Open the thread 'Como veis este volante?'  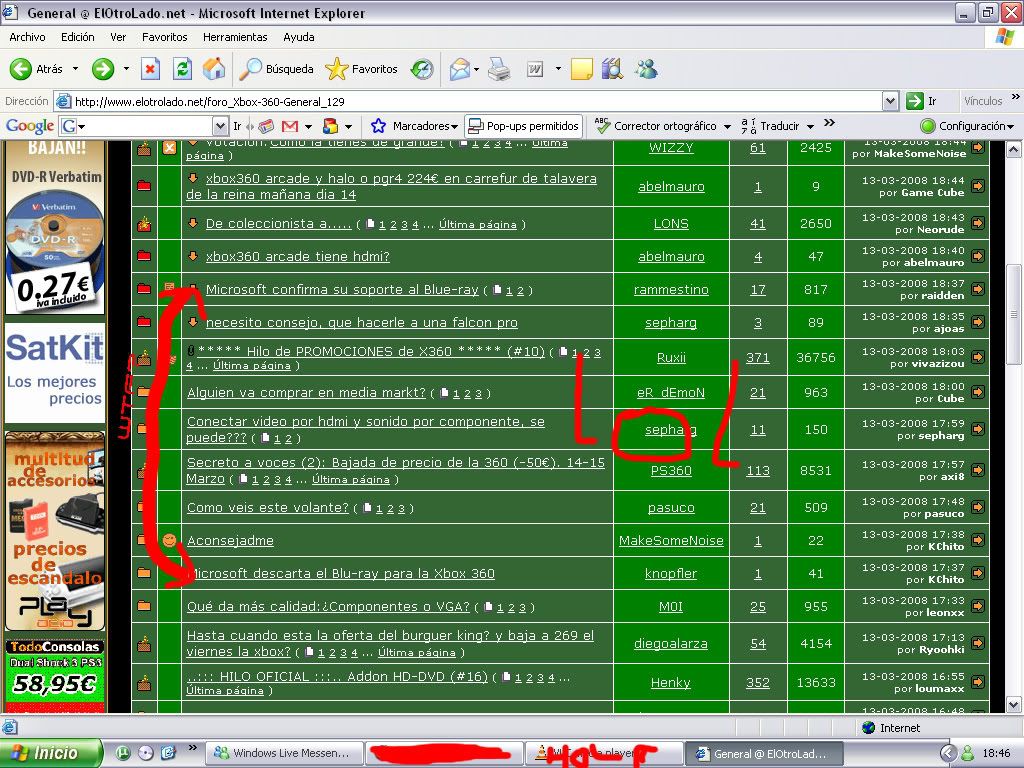point(268,507)
